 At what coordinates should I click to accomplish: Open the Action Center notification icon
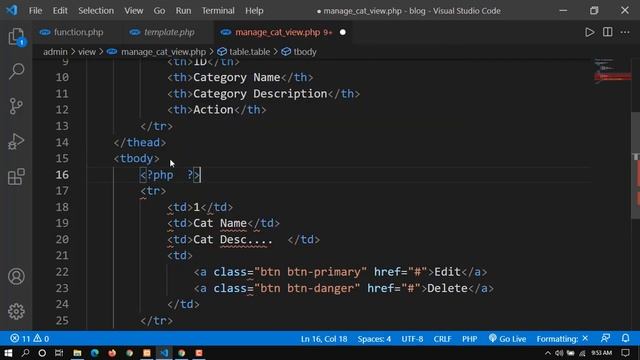[x=626, y=353]
